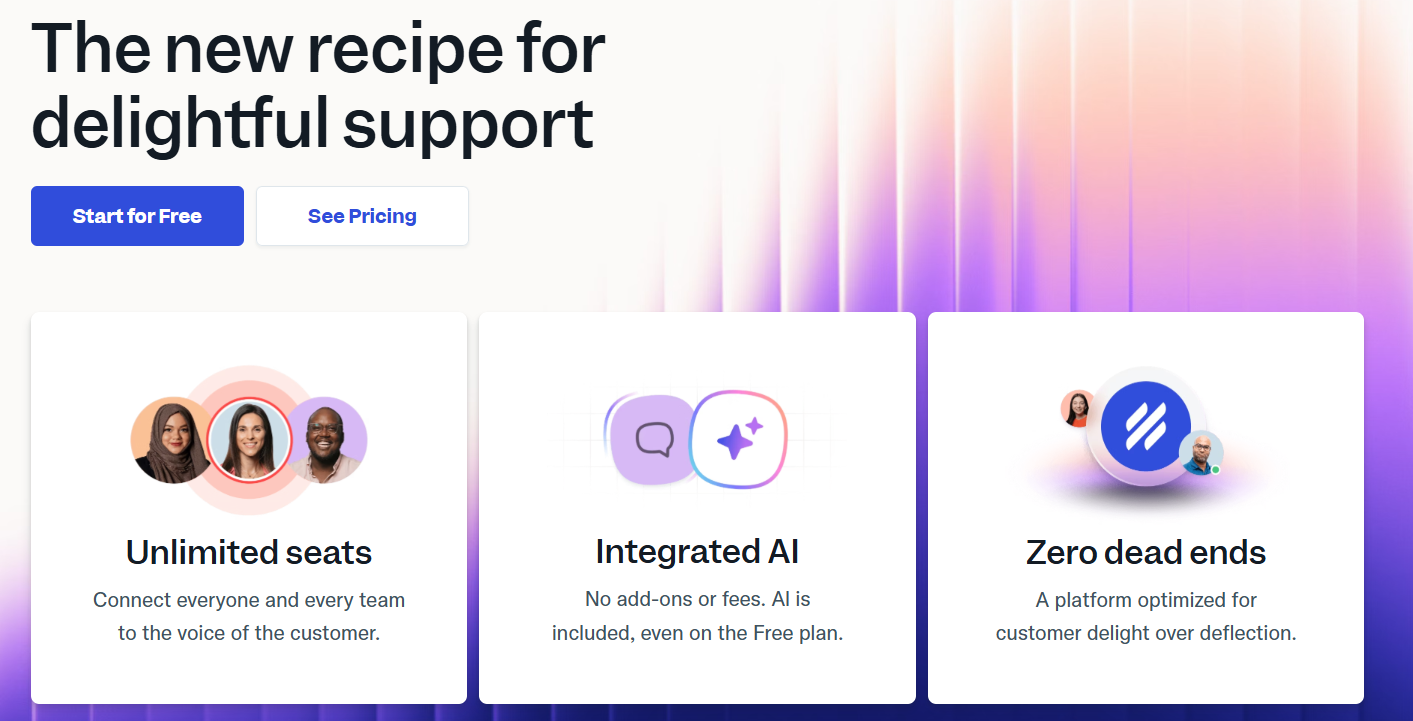
Task: Select the man avatar with green status dot
Action: coord(1201,453)
